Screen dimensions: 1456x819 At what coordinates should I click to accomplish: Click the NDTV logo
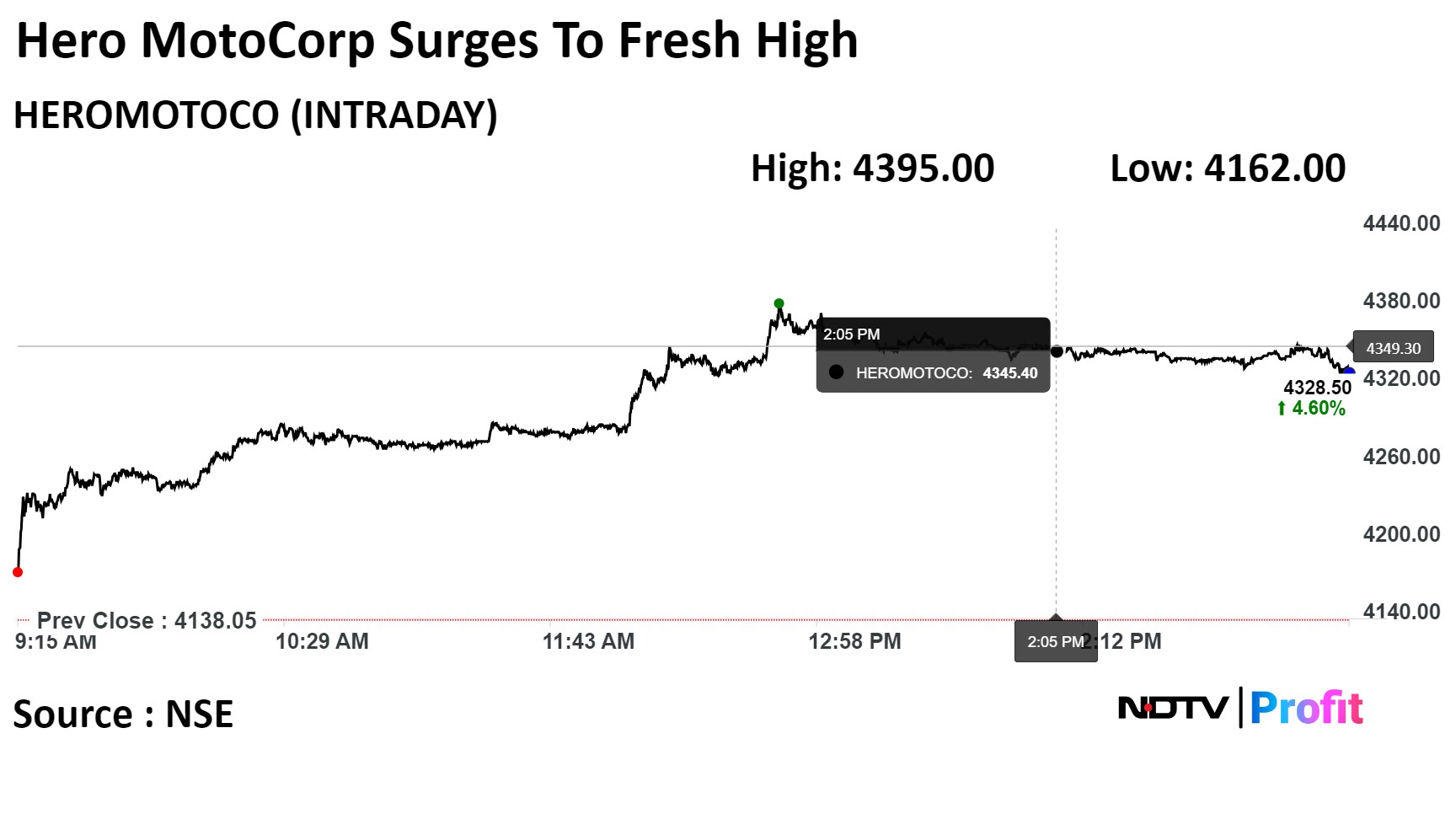coord(1172,708)
